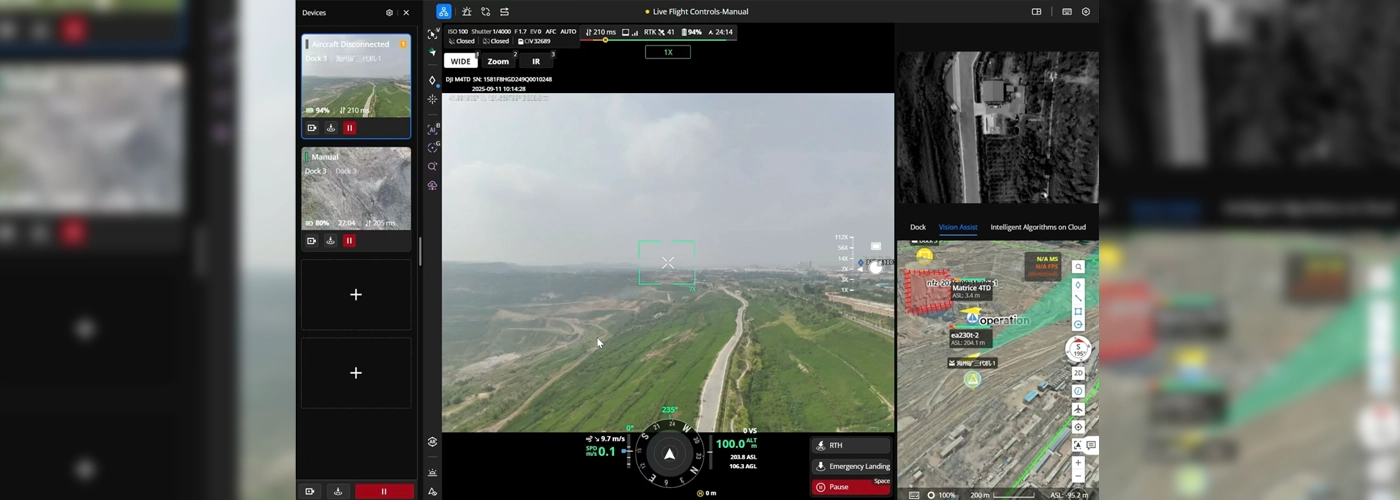
Task: Click the infrared camera preview thumbnail
Action: tap(998, 127)
